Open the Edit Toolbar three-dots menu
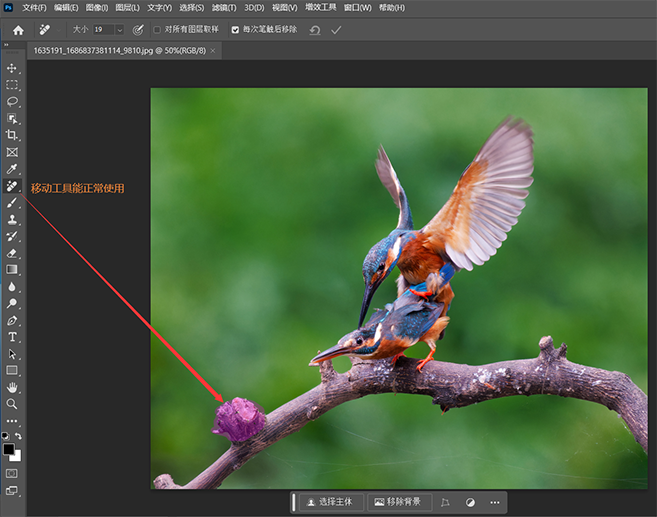This screenshot has width=657, height=517. [x=12, y=421]
